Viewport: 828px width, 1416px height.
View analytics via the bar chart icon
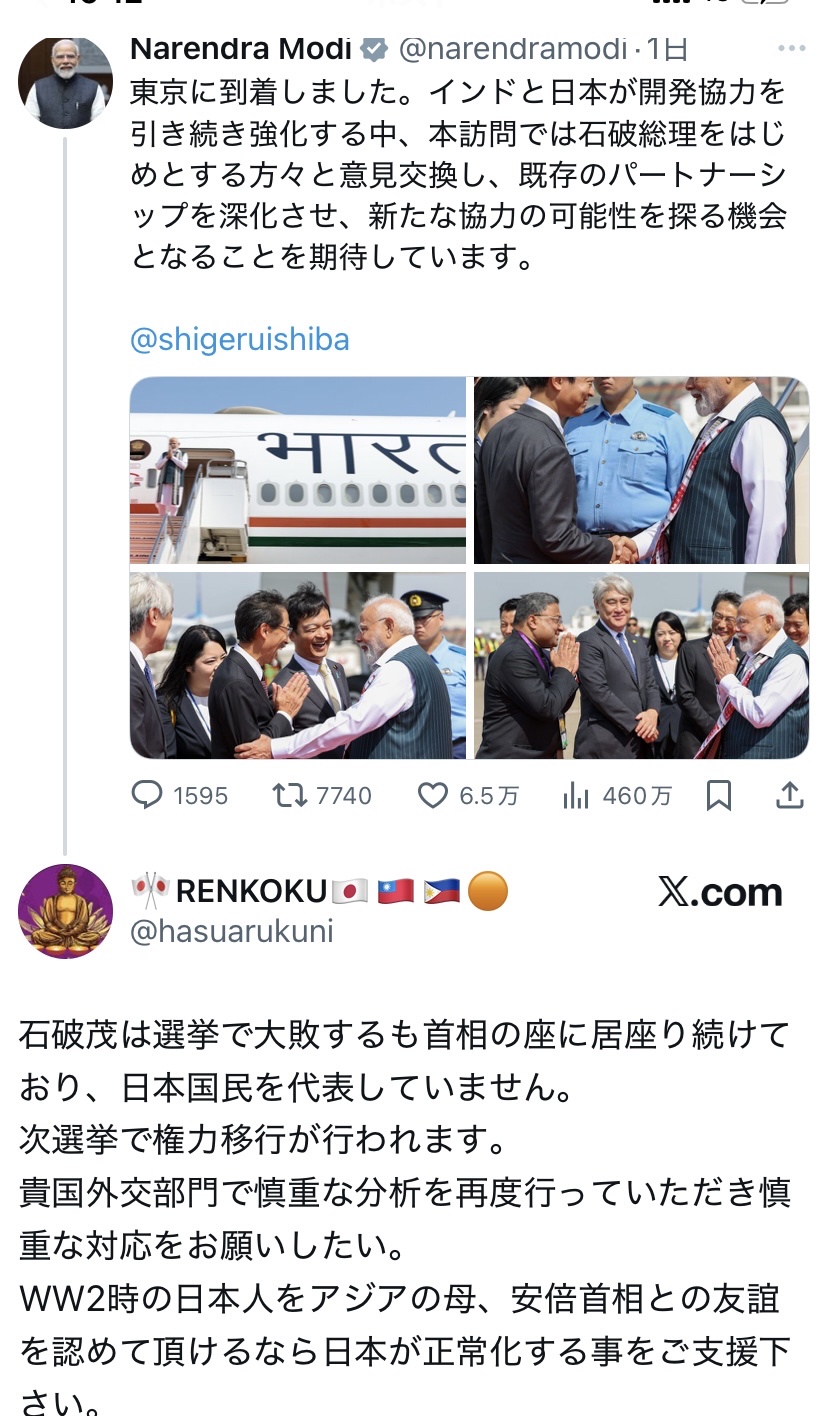tap(576, 795)
